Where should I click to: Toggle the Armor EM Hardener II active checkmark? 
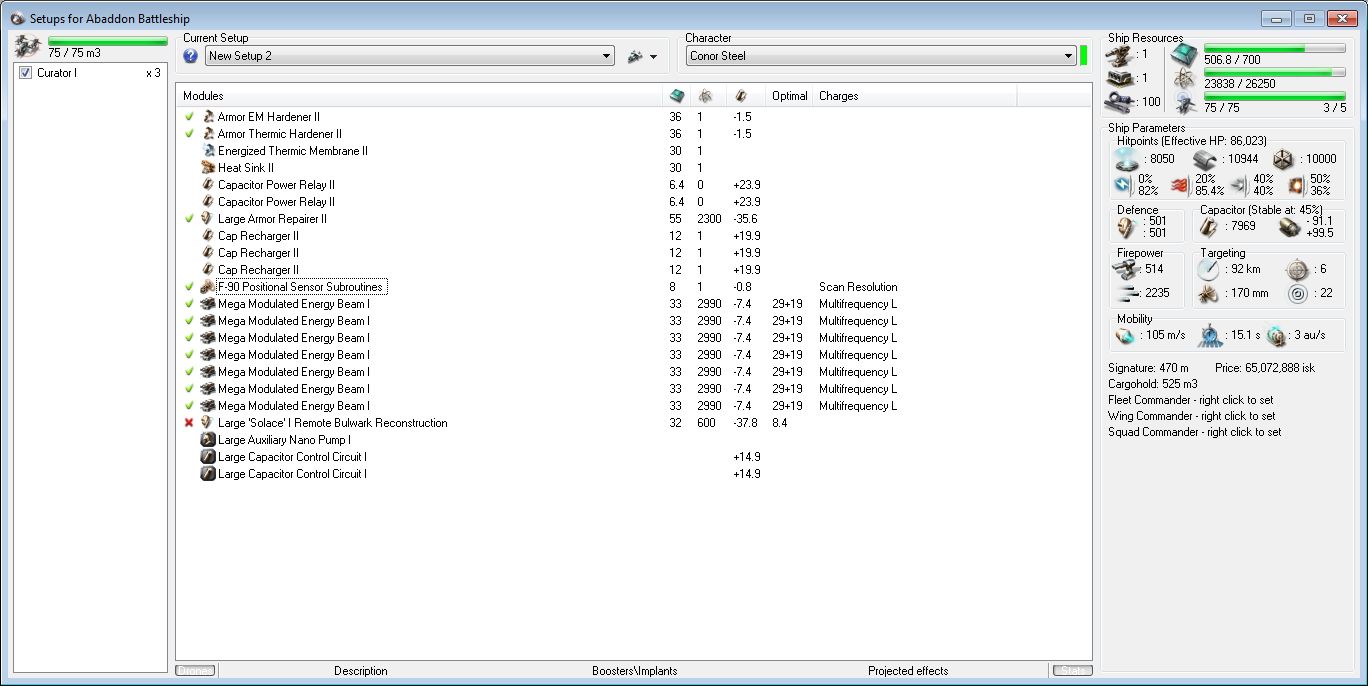189,117
